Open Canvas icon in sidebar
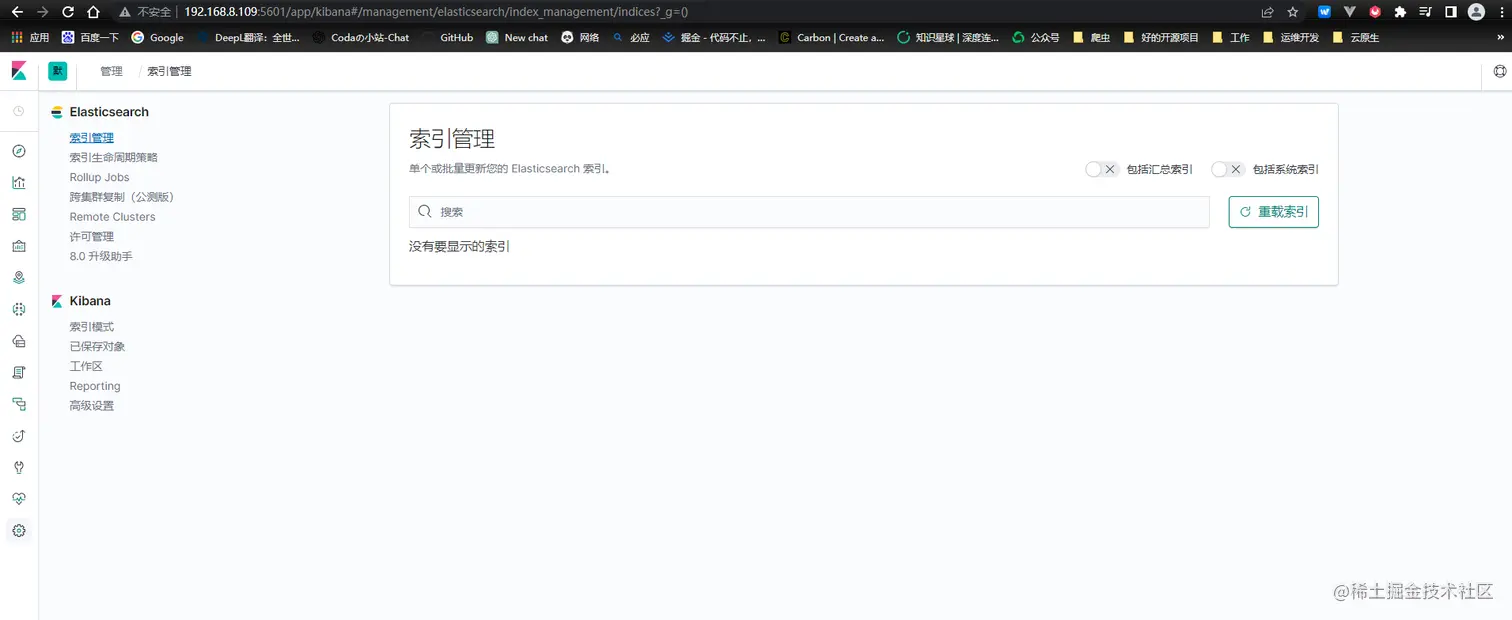Viewport: 1512px width, 620px height. click(18, 246)
